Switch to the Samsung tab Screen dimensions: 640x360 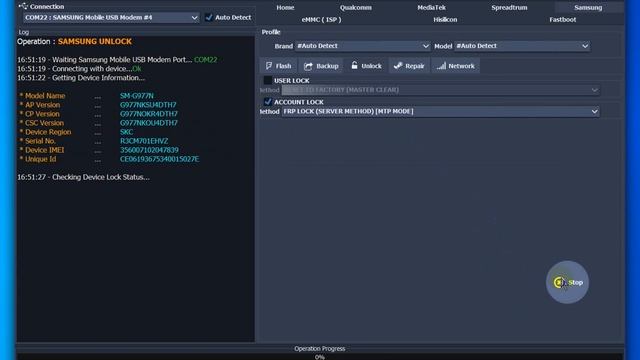[588, 7]
